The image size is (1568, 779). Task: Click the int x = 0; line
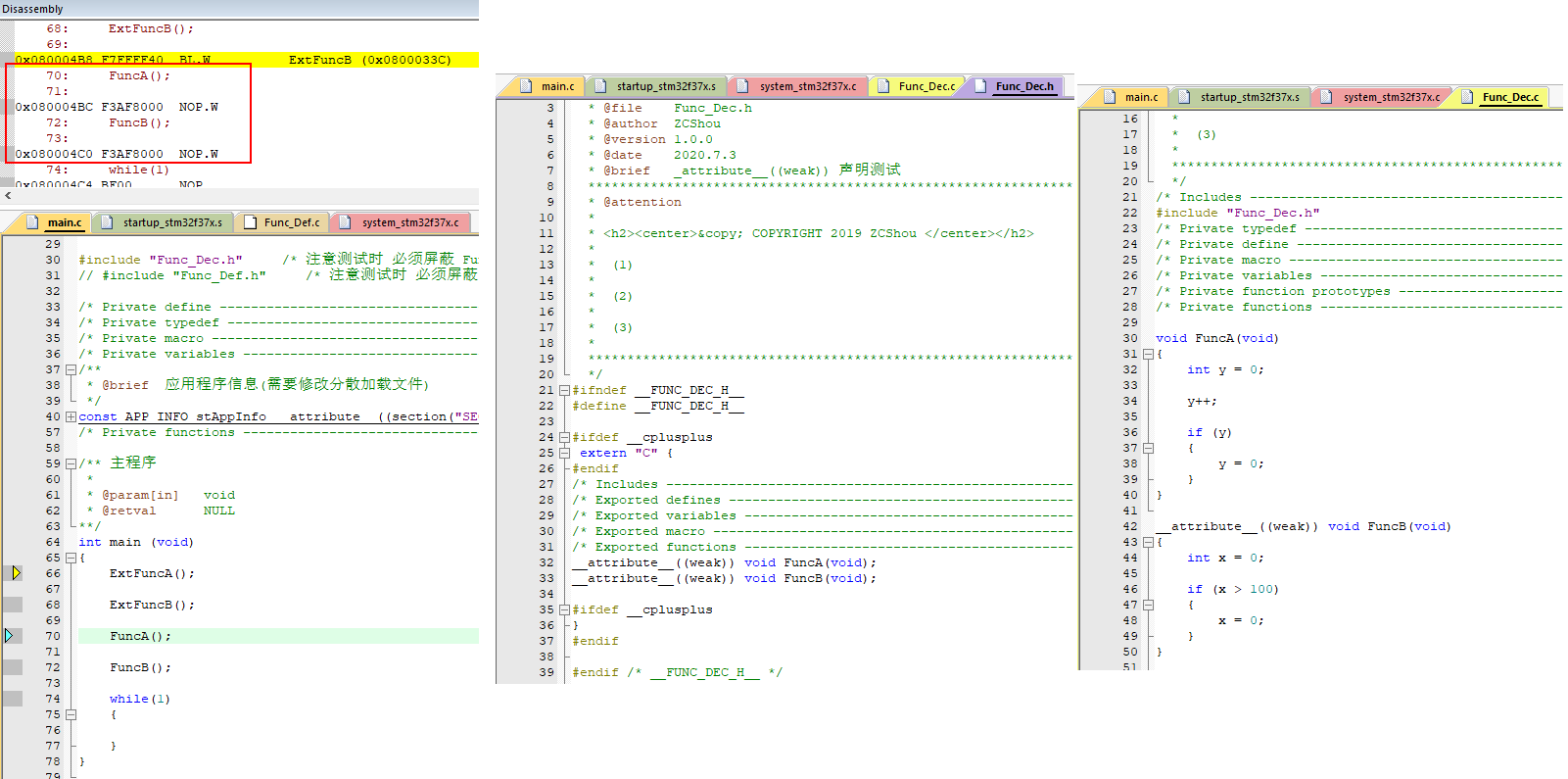coord(1225,558)
